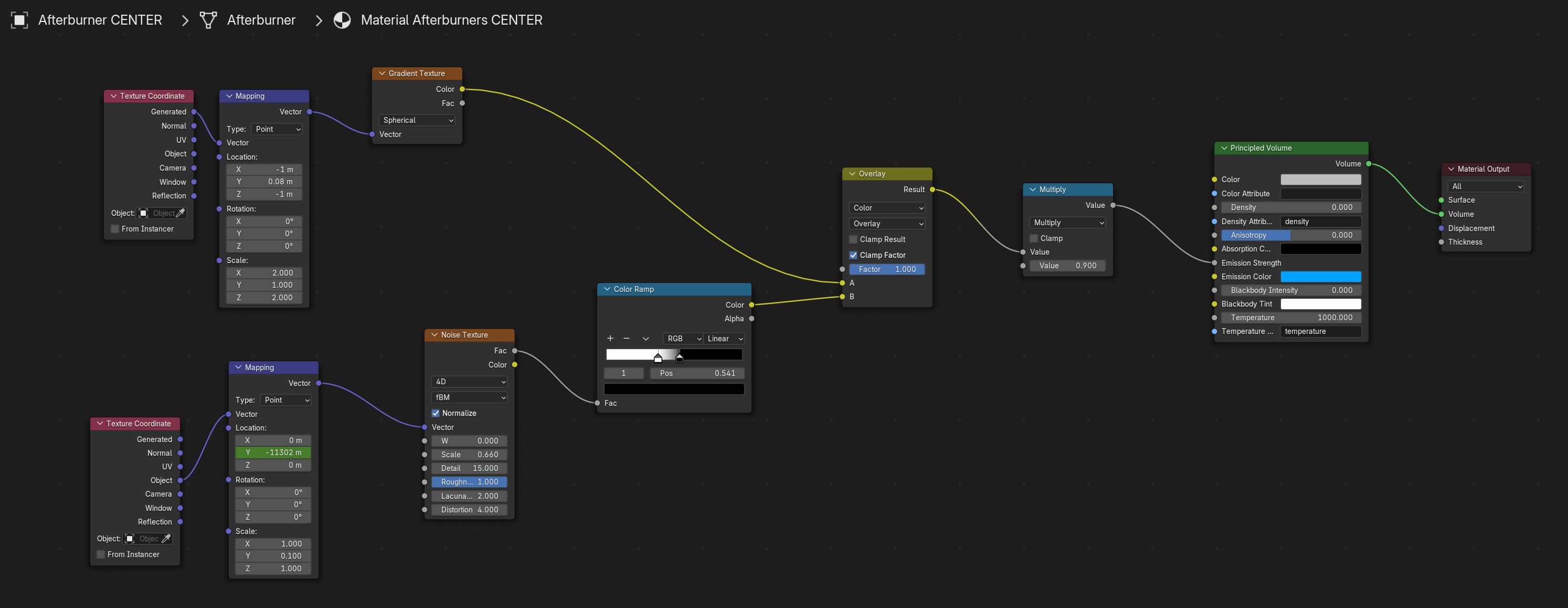Click the eyedropper in top Texture Coordinate node
The image size is (1568, 608).
pos(180,213)
